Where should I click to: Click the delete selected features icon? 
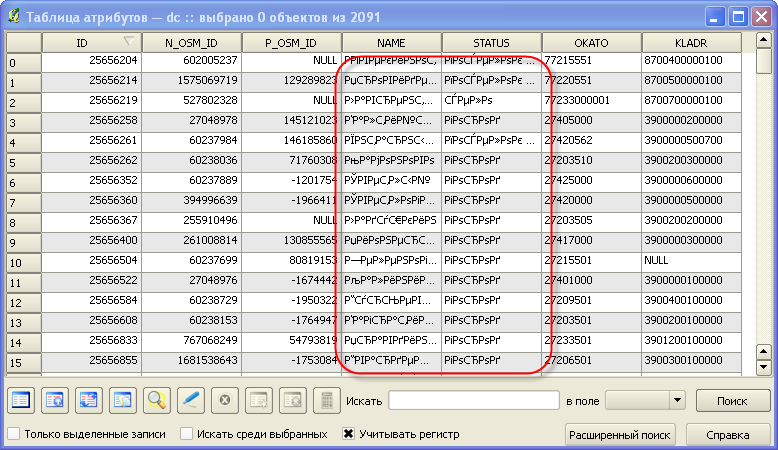pos(225,400)
